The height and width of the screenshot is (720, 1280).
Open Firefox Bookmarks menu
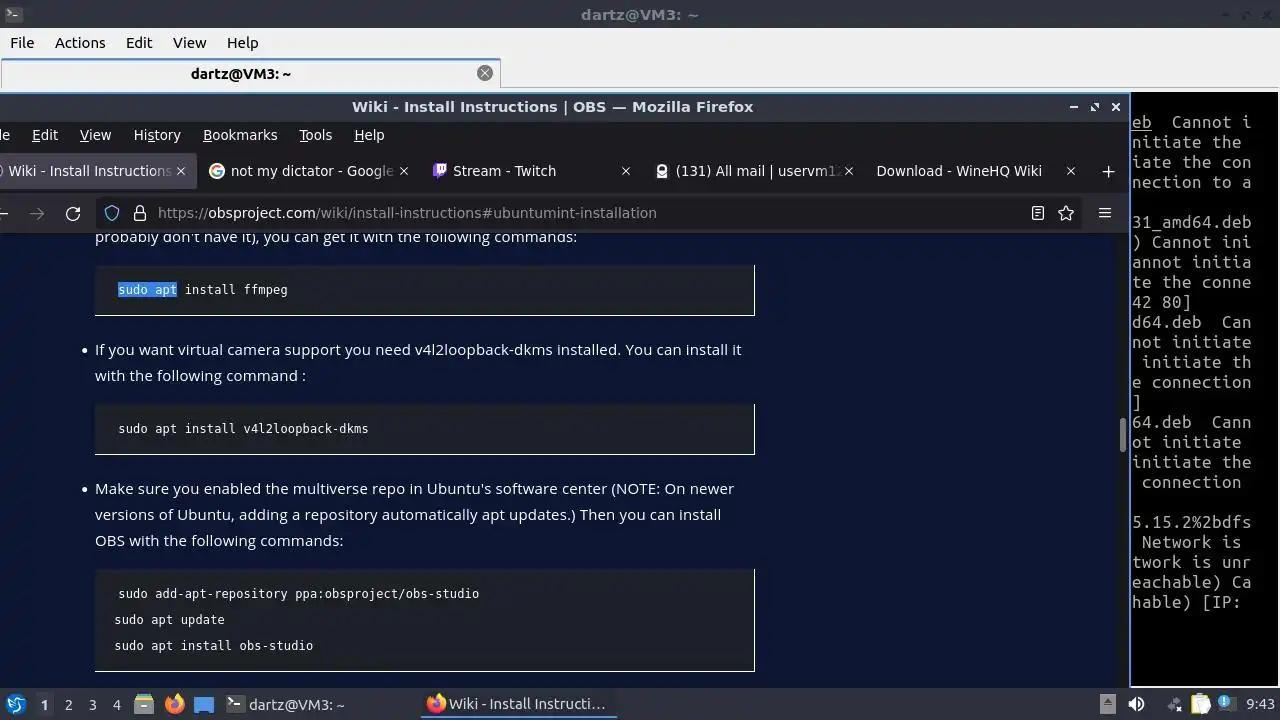tap(240, 135)
